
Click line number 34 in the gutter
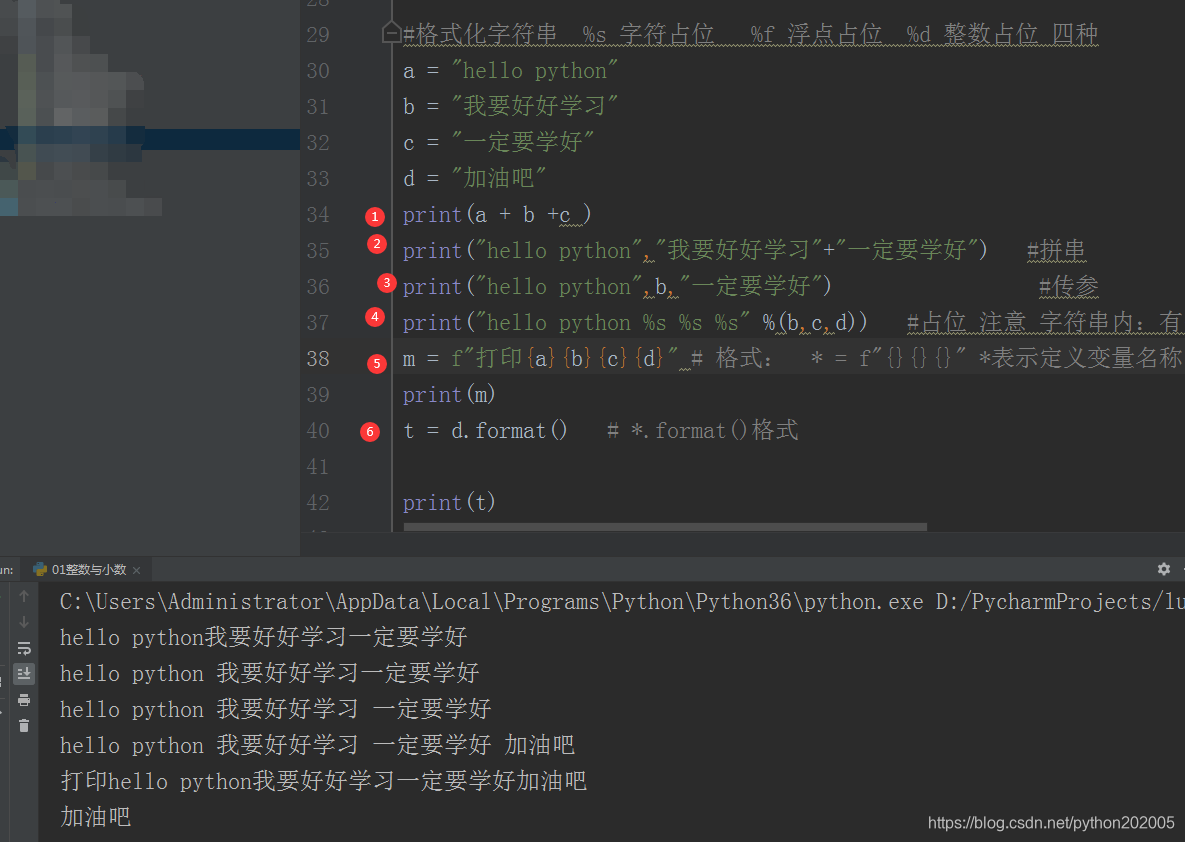pos(318,215)
